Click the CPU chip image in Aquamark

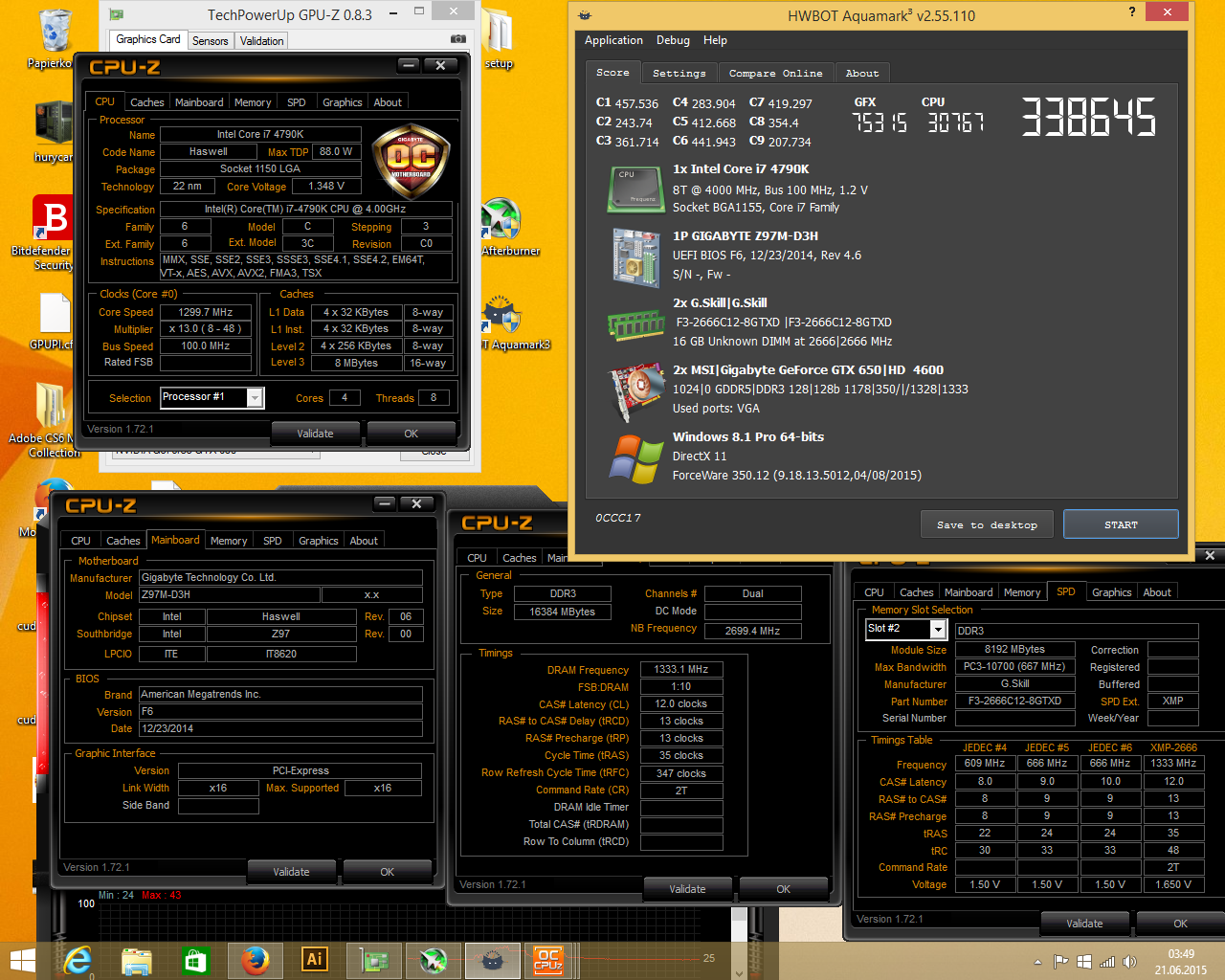coord(636,189)
